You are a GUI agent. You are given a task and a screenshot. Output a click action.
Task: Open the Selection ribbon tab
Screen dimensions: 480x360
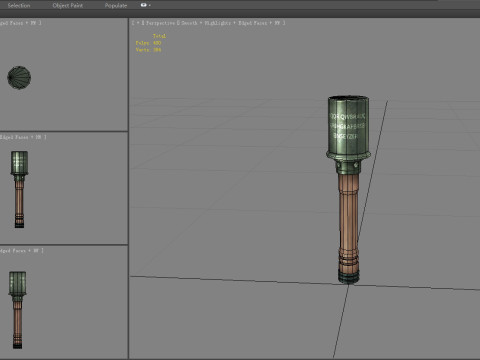[x=19, y=5]
